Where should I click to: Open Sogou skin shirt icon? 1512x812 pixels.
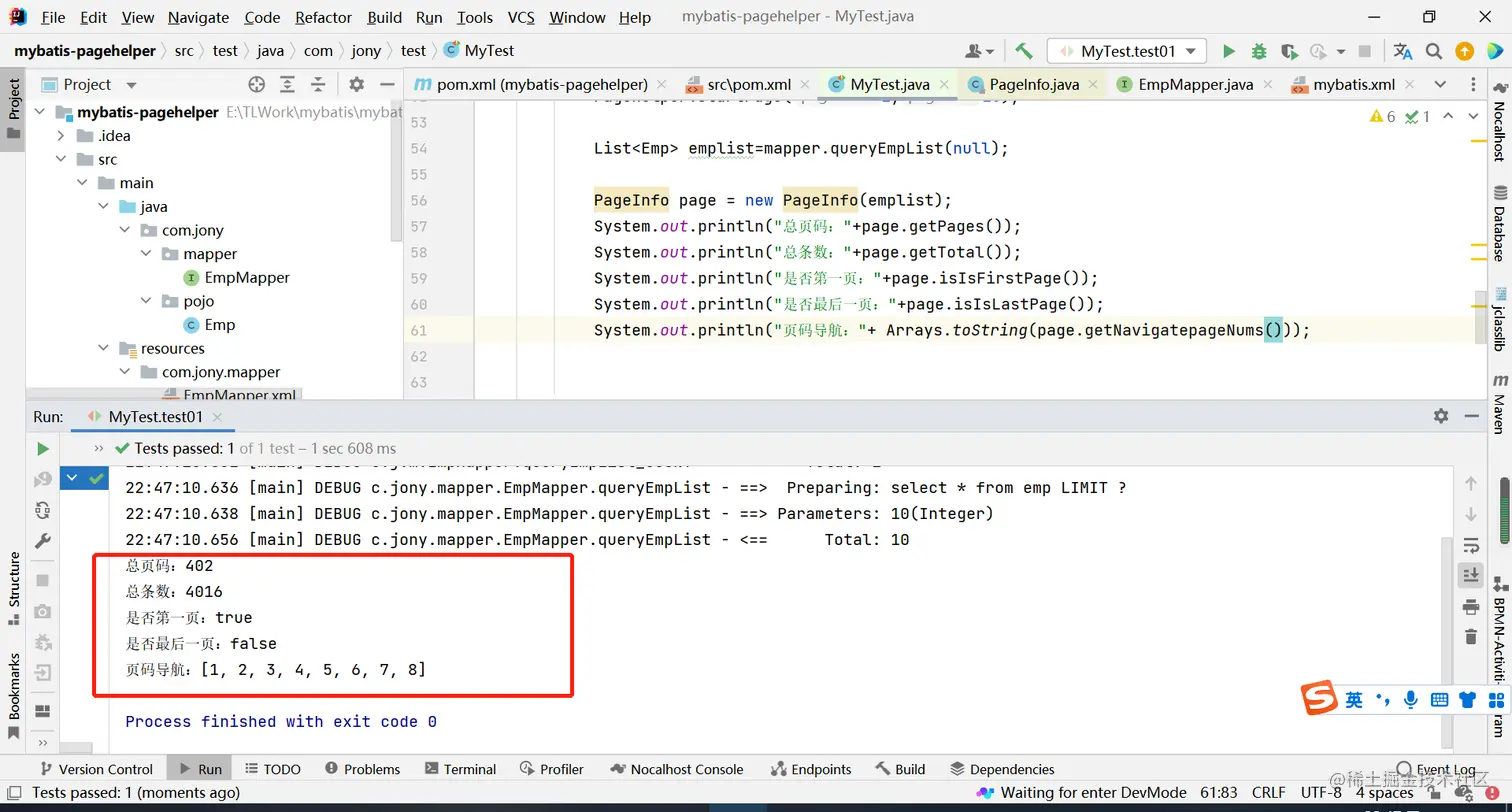pyautogui.click(x=1468, y=700)
